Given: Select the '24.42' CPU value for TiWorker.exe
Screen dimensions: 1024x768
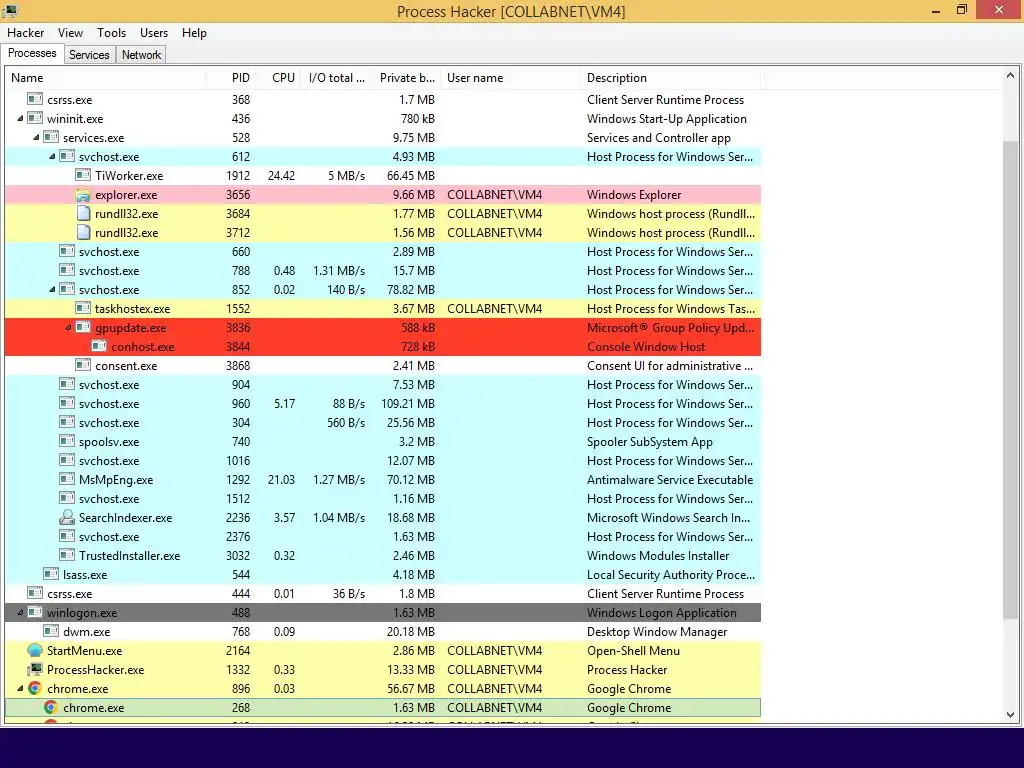Looking at the screenshot, I should pyautogui.click(x=281, y=176).
